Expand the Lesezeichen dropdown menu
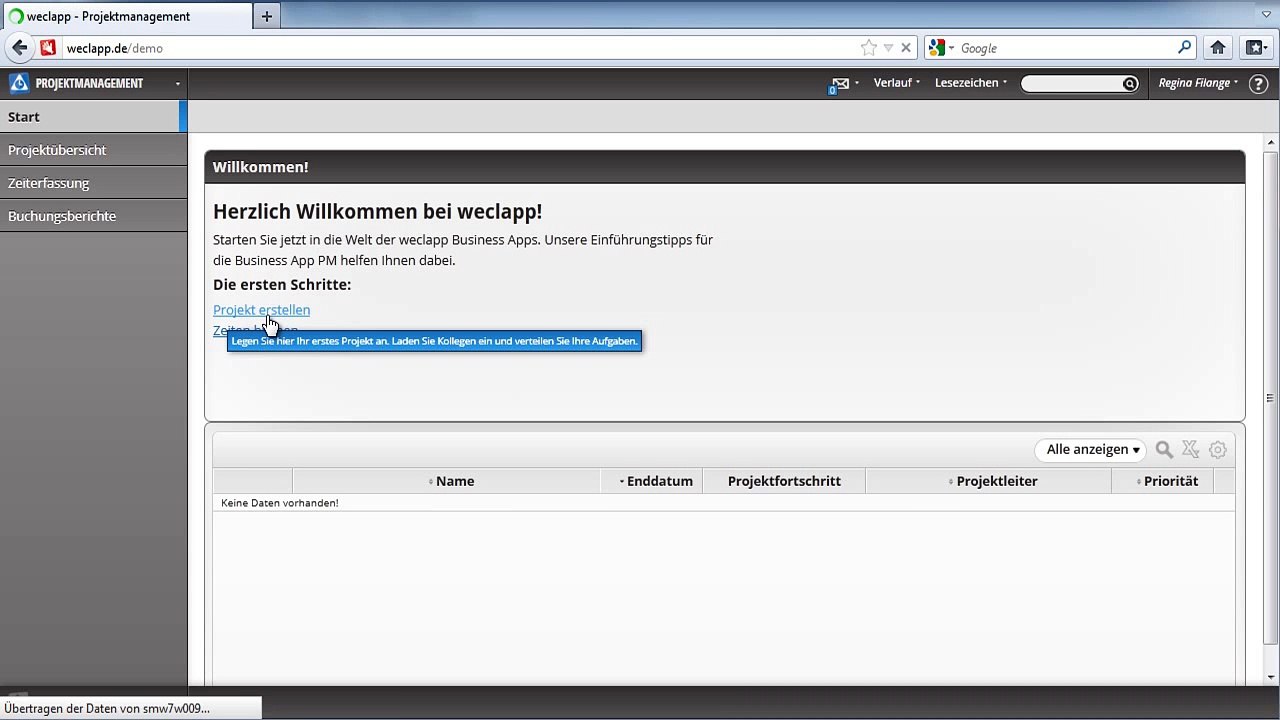The width and height of the screenshot is (1280, 720). click(971, 83)
